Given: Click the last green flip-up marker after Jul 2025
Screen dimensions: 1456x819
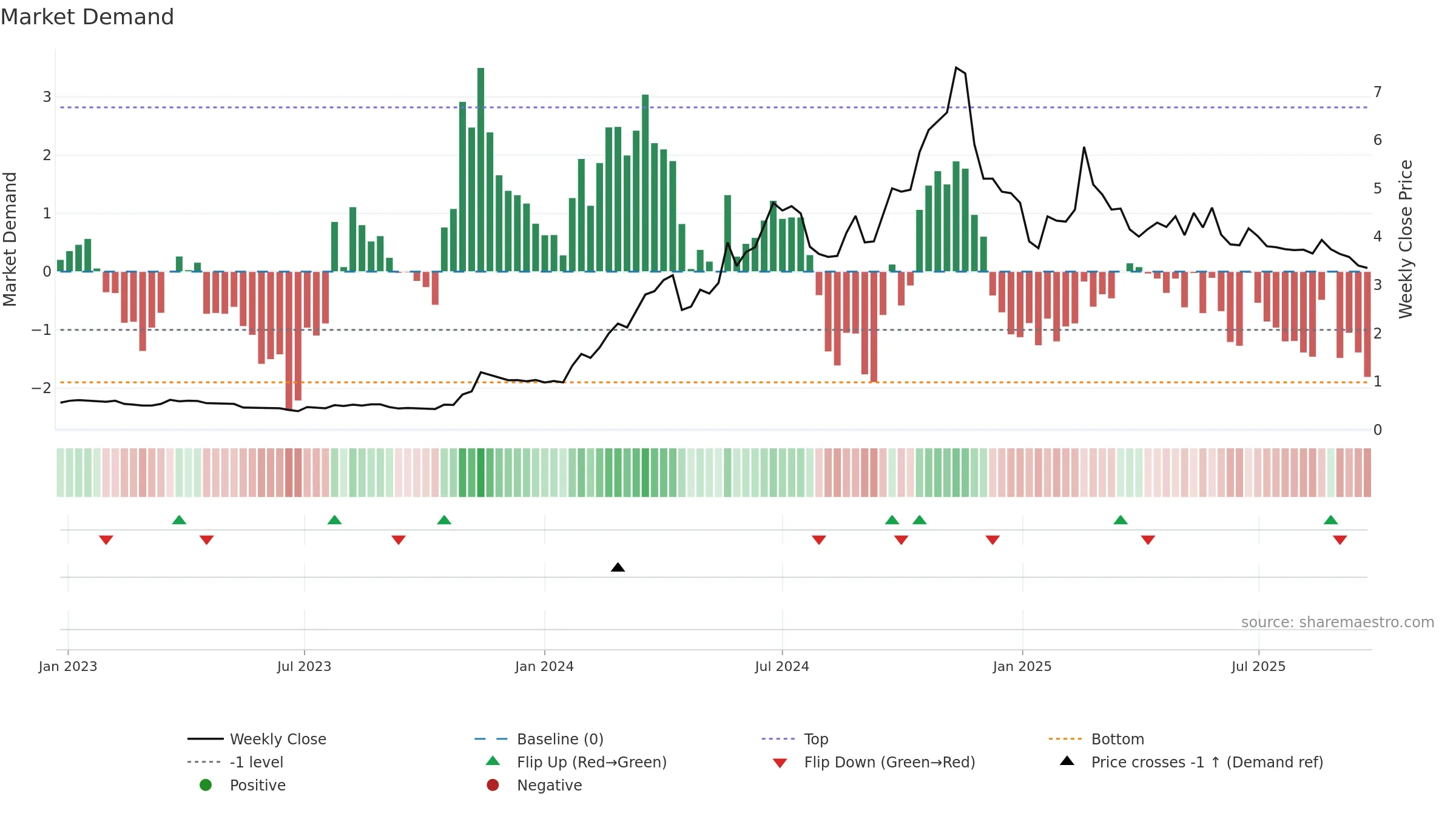Looking at the screenshot, I should point(1330,520).
